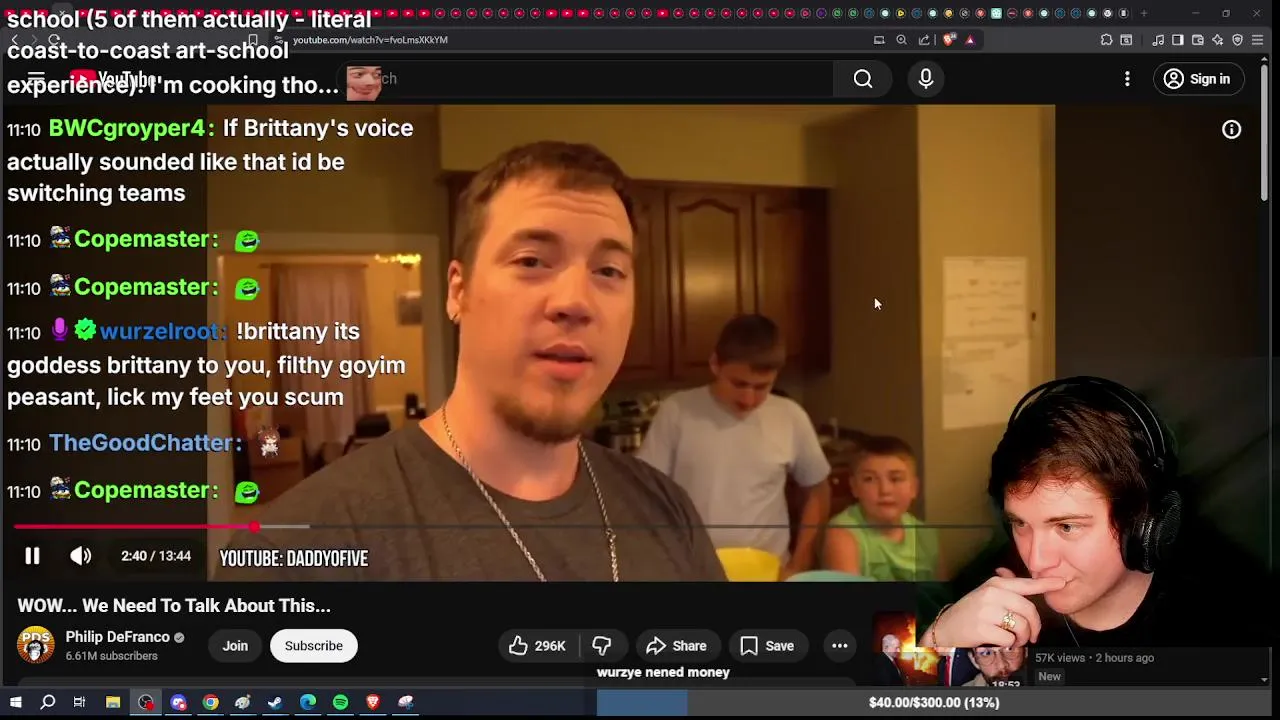This screenshot has height=720, width=1280.
Task: Share this page via address bar icon
Action: (924, 40)
